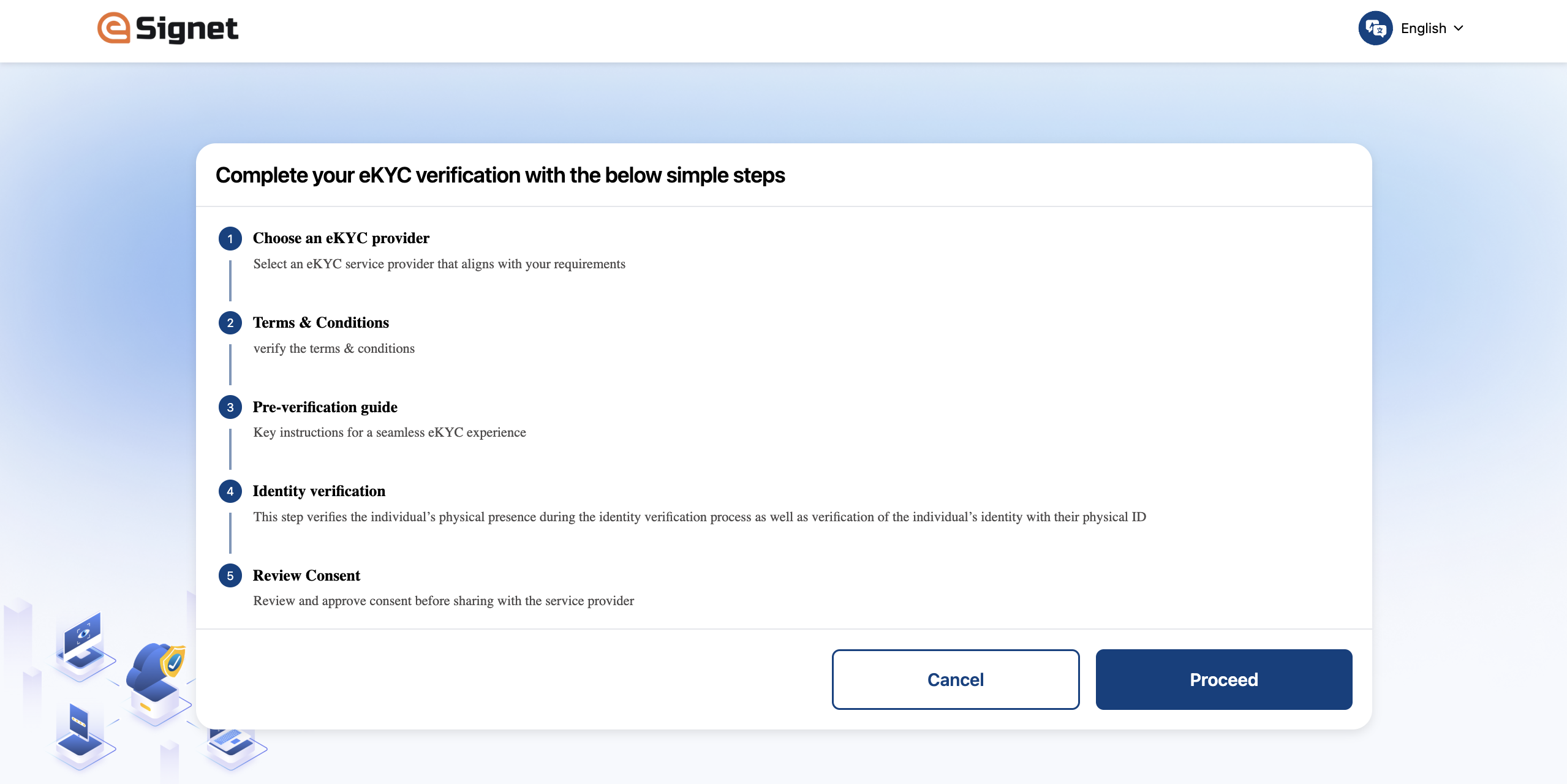Select the "Terms & Conditions" step title

(321, 323)
